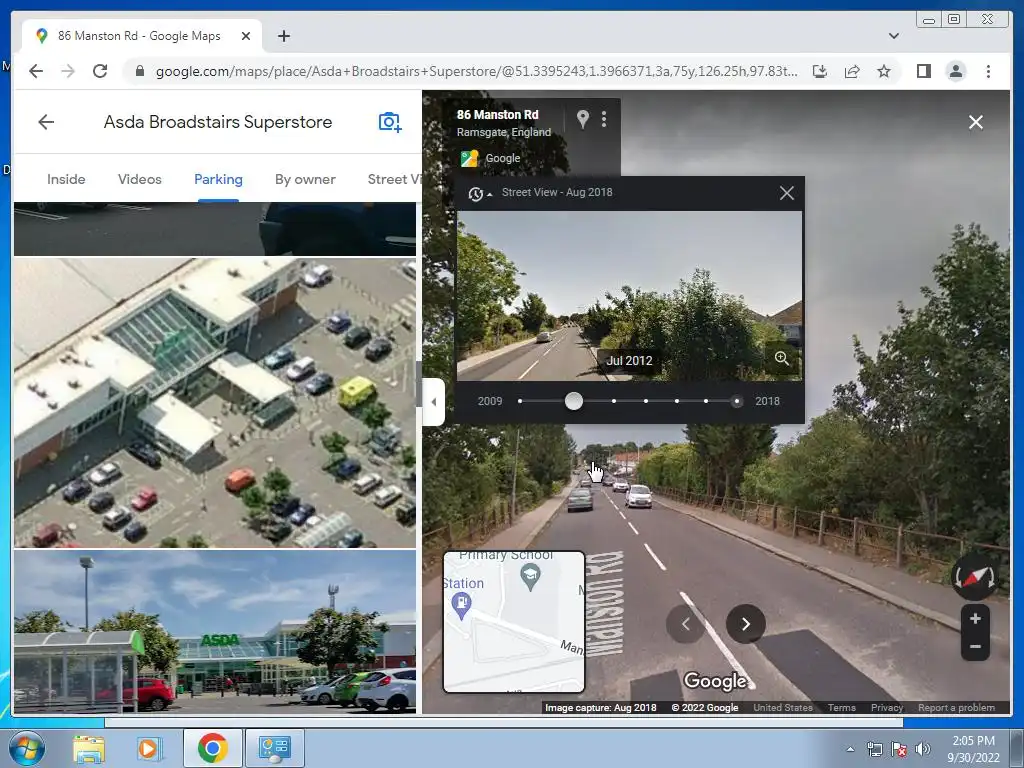The image size is (1024, 768).
Task: Rotate the view using the compass
Action: [x=974, y=577]
